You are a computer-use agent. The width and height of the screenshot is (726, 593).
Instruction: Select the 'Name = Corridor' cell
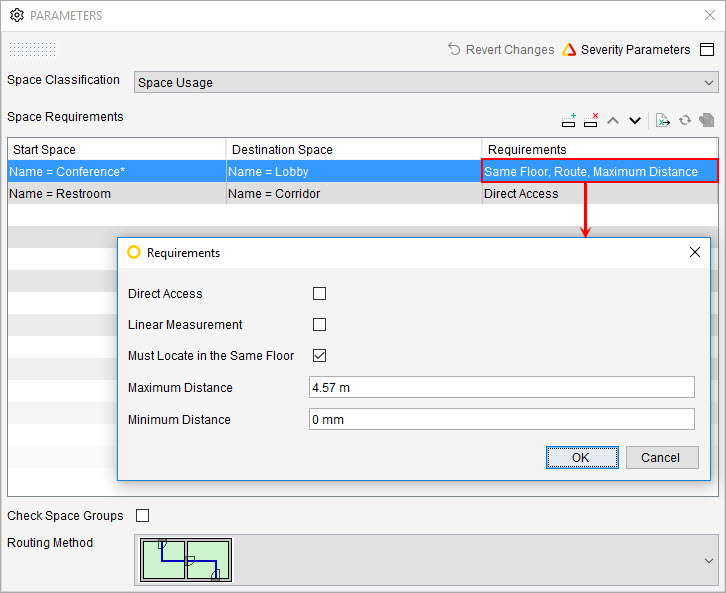[354, 194]
